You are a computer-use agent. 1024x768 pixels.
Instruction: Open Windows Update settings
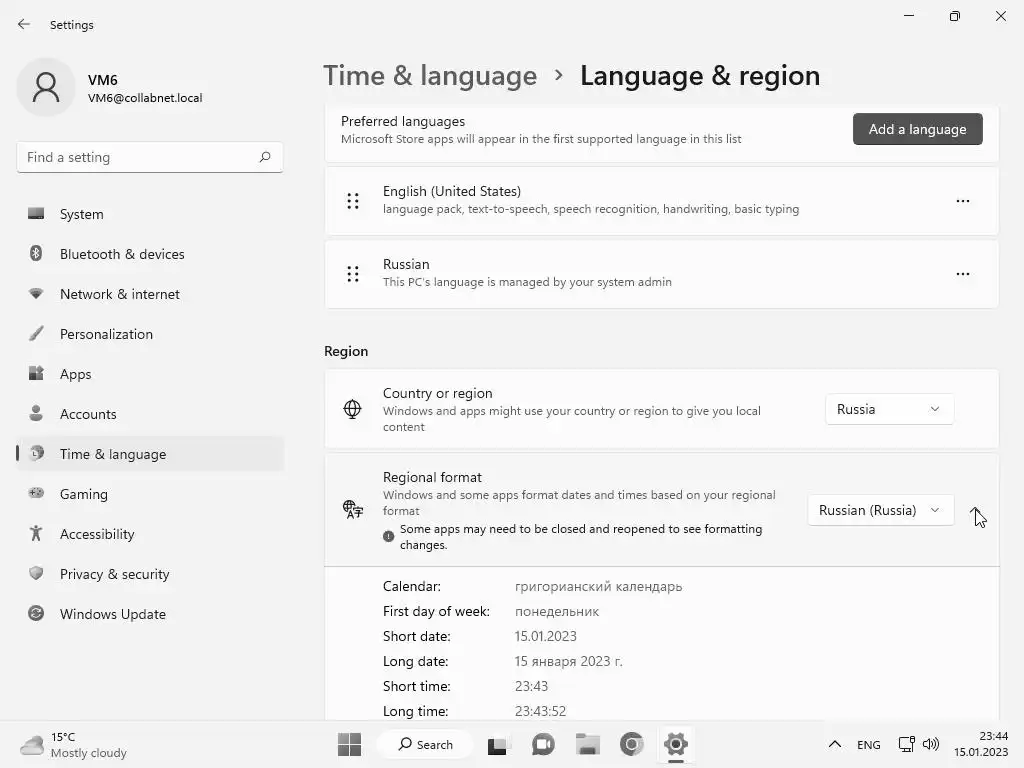(150, 614)
